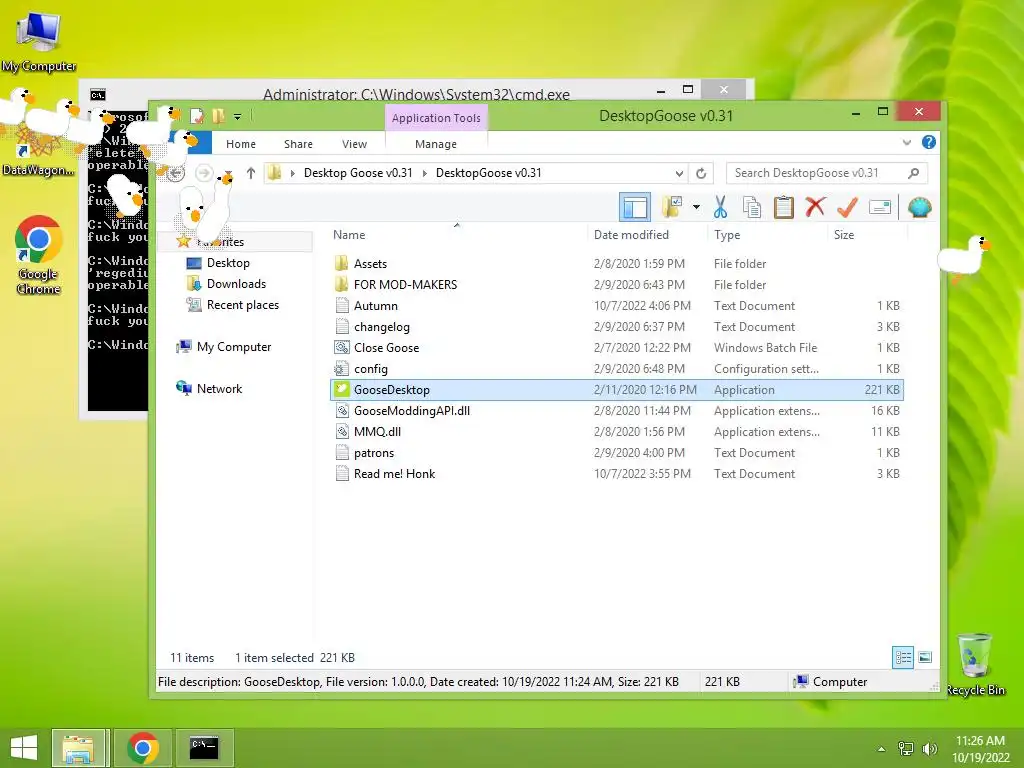This screenshot has width=1024, height=768.
Task: Click the orange checkmark Properties icon
Action: tap(847, 208)
